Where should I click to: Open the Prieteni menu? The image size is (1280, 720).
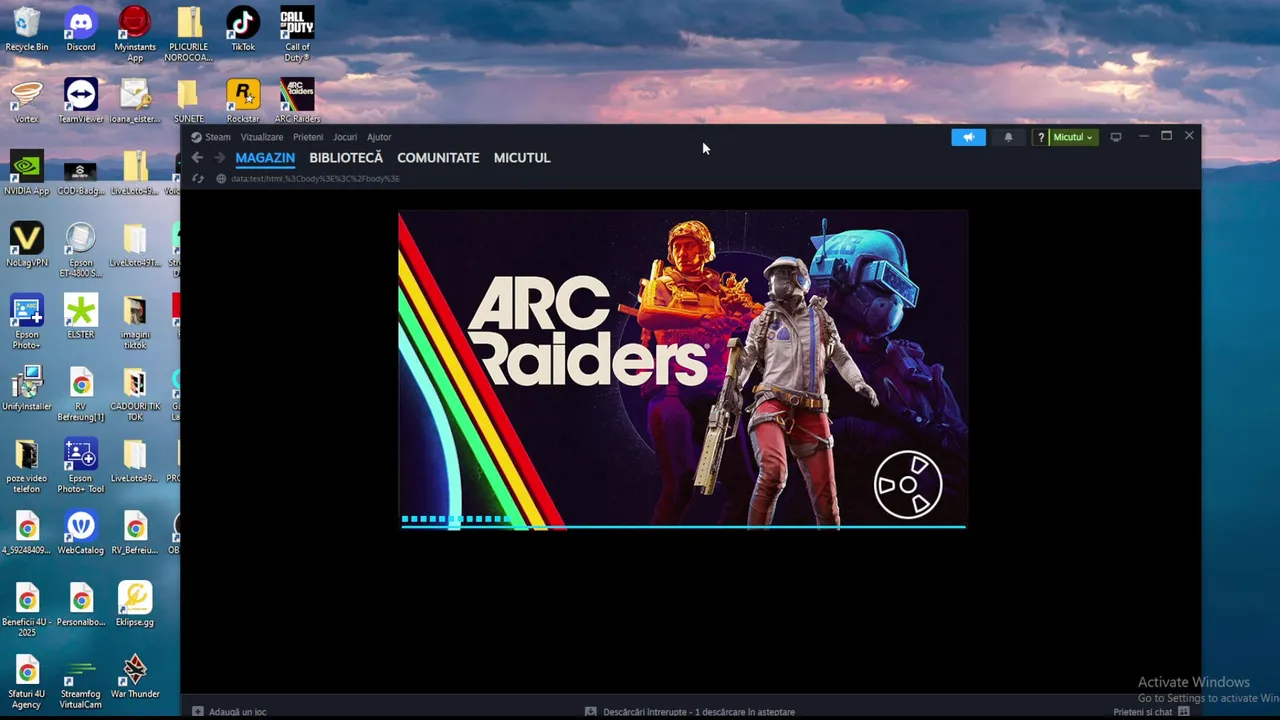[x=308, y=137]
